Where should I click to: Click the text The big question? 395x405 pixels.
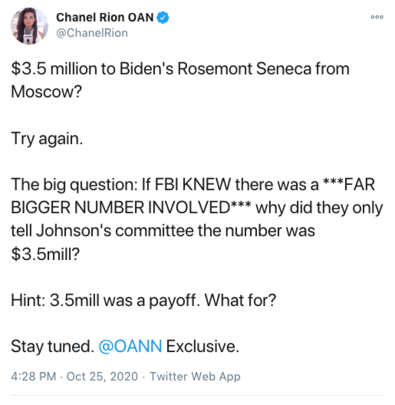74,184
